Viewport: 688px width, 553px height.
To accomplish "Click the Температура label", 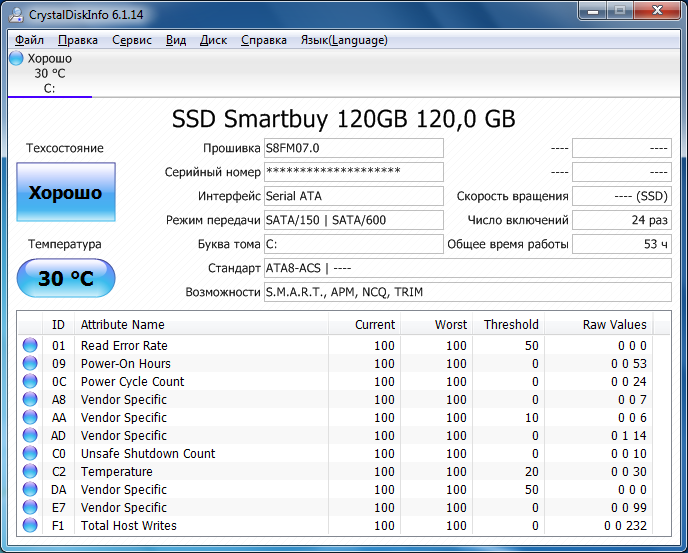I will coord(65,244).
